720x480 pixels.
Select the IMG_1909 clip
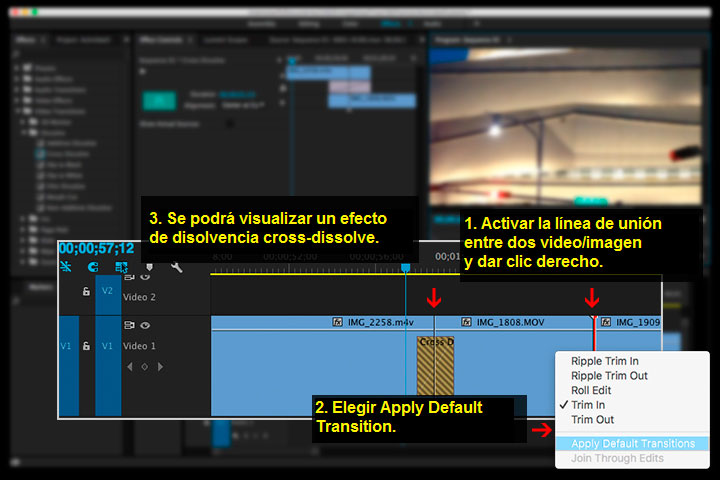pos(629,335)
